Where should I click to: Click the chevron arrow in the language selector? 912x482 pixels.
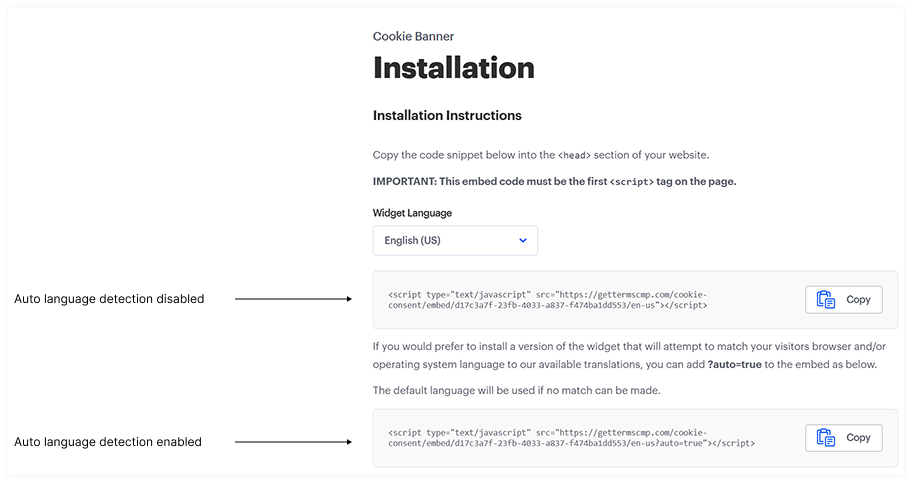click(523, 241)
